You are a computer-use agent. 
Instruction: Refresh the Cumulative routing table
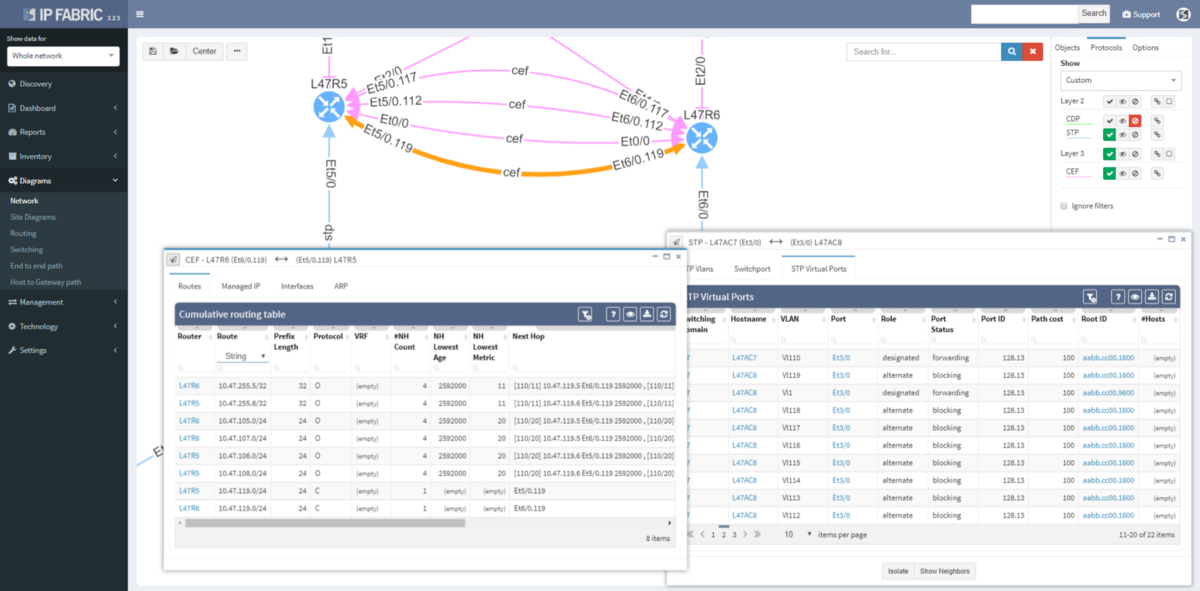663,314
